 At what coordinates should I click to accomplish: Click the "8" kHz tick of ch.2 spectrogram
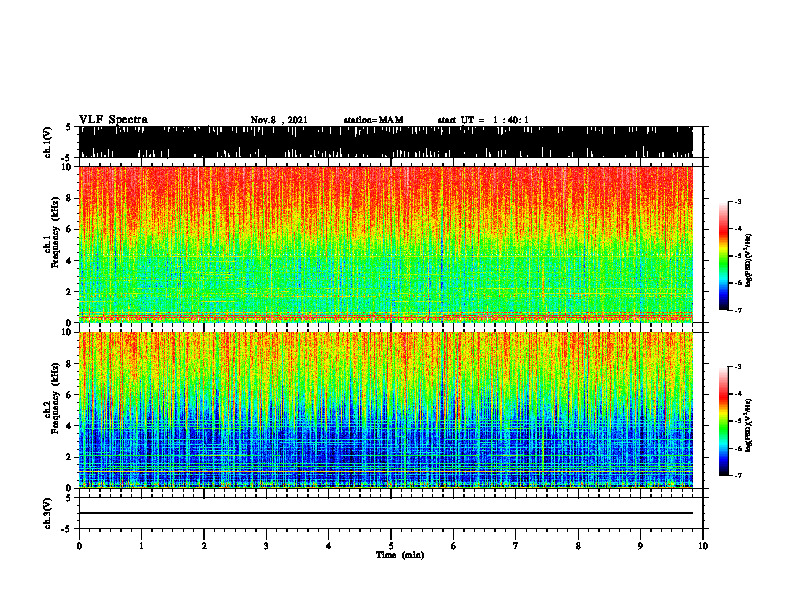(70, 364)
